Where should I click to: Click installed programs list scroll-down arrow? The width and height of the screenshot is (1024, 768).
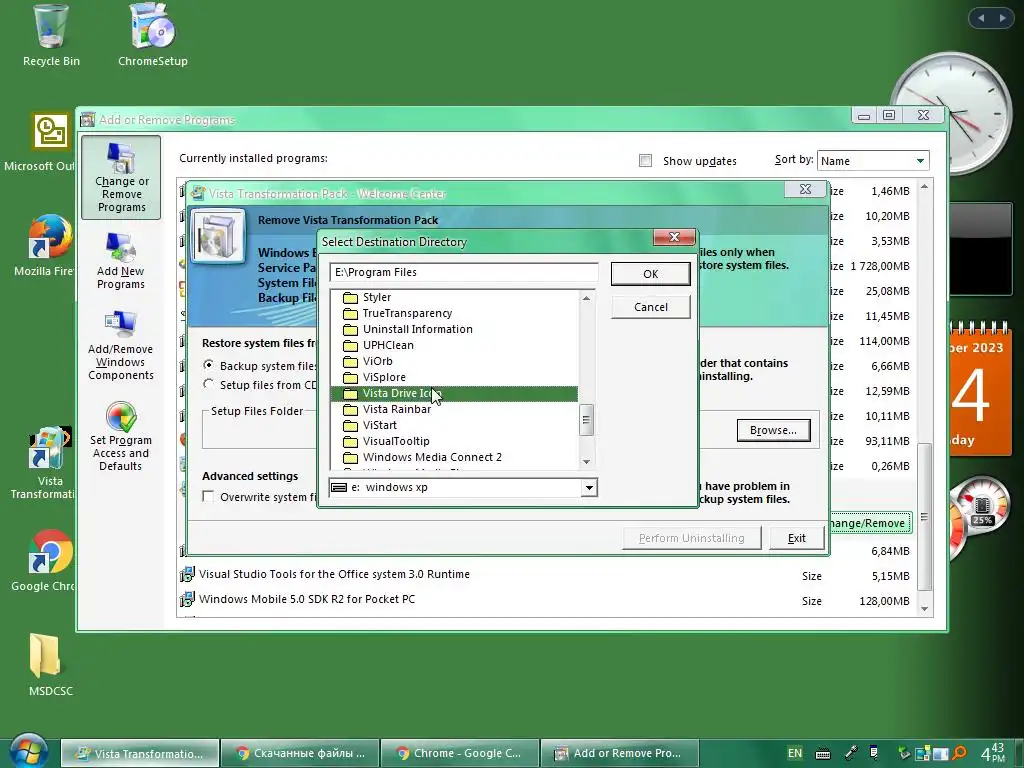point(924,609)
